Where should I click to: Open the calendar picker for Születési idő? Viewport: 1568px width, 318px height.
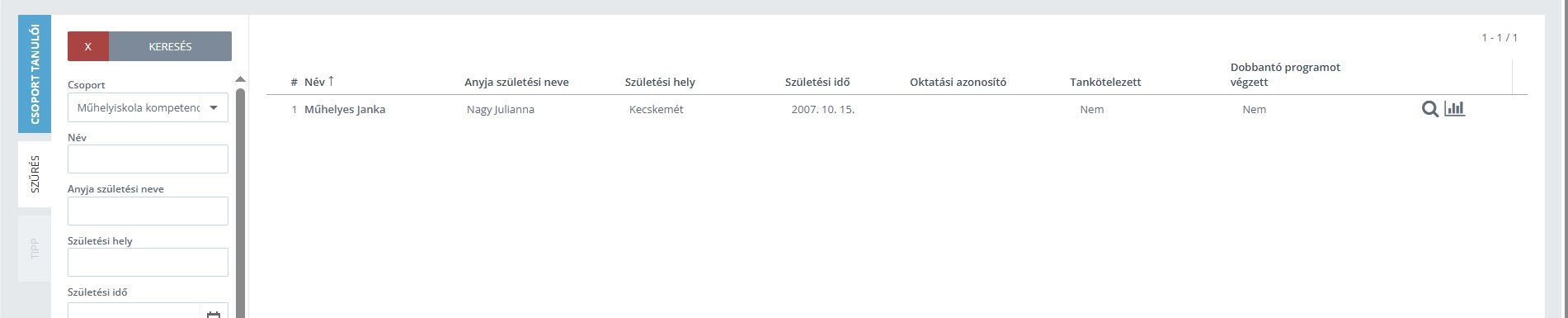tap(214, 314)
